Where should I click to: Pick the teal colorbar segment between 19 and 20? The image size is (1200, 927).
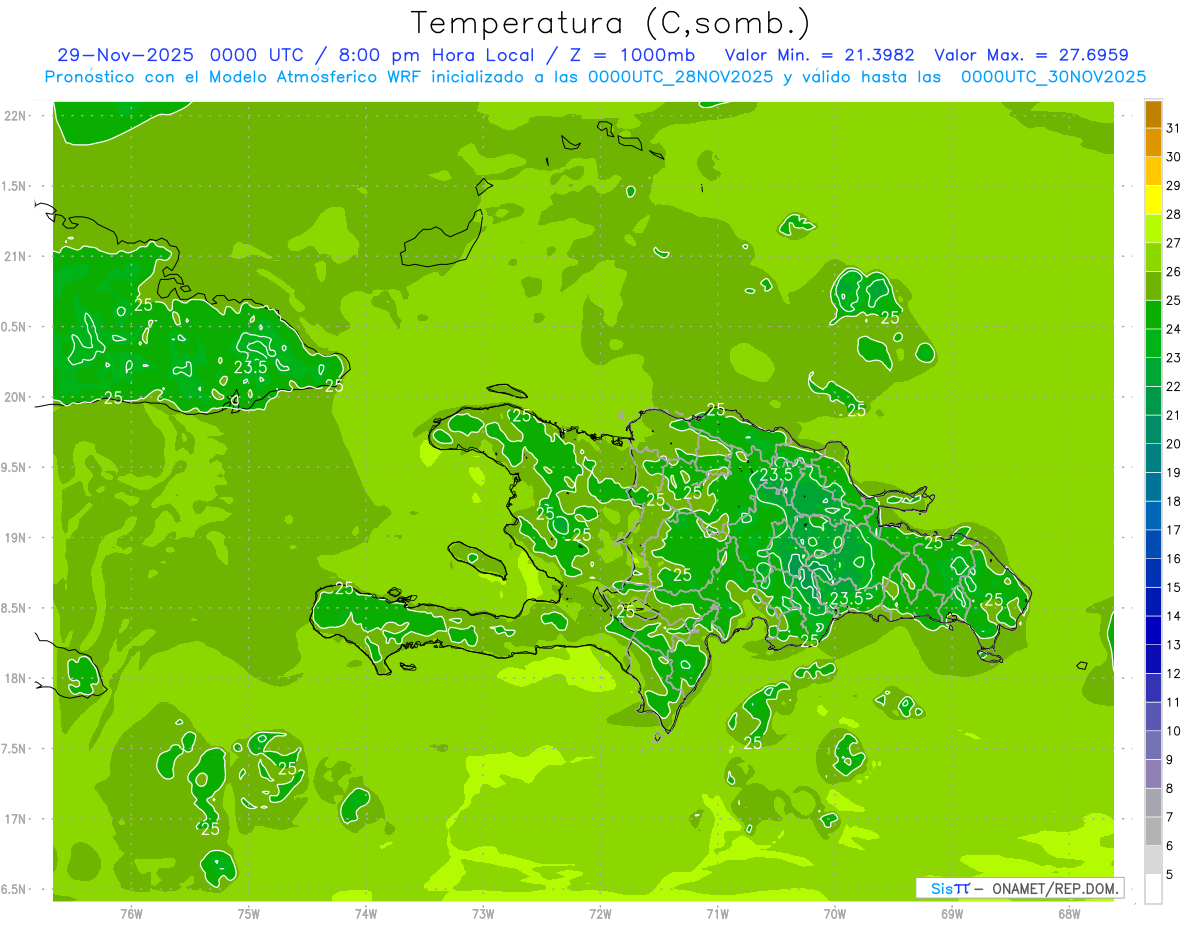(x=1153, y=458)
